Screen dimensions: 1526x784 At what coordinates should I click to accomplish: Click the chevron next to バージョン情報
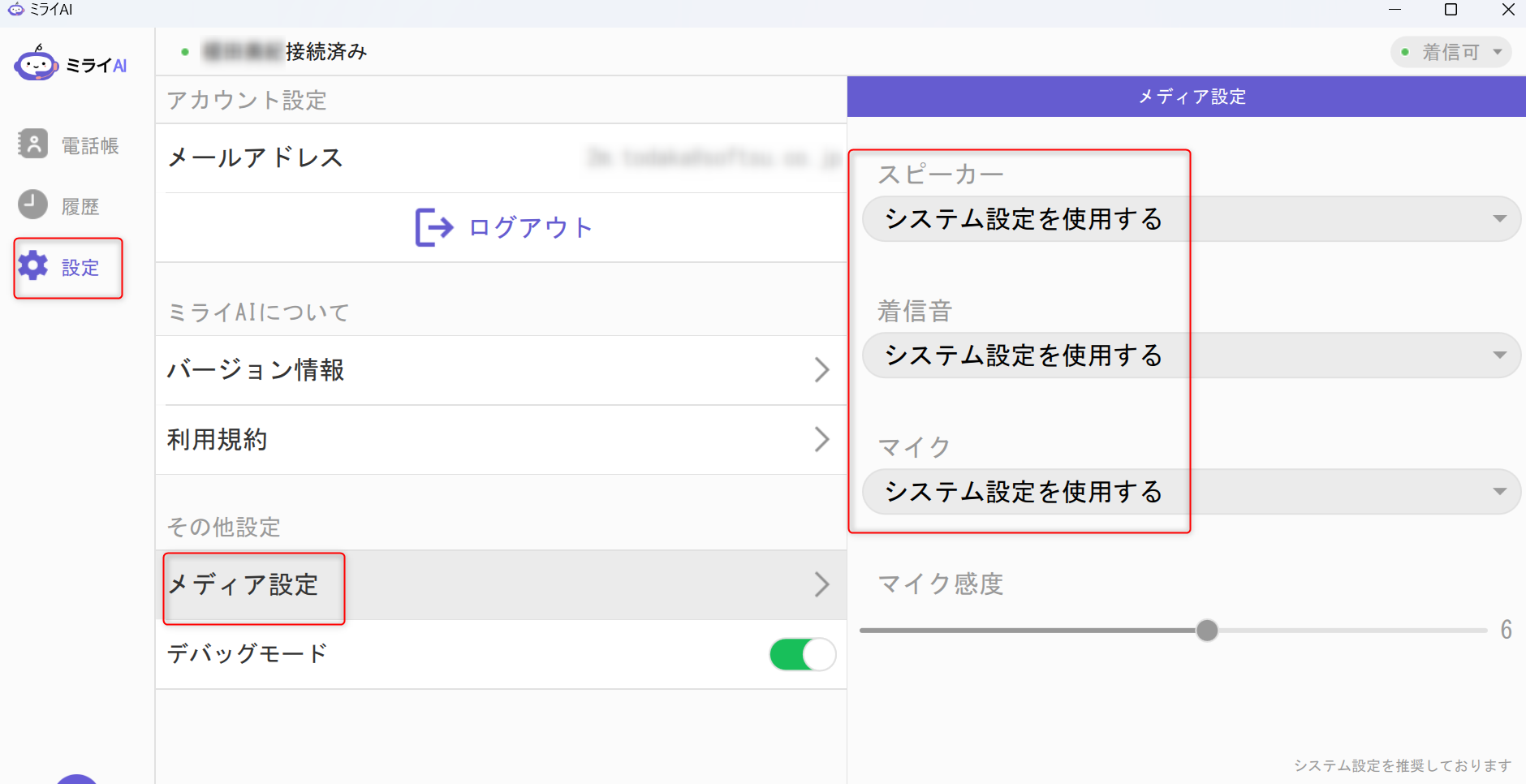click(821, 370)
